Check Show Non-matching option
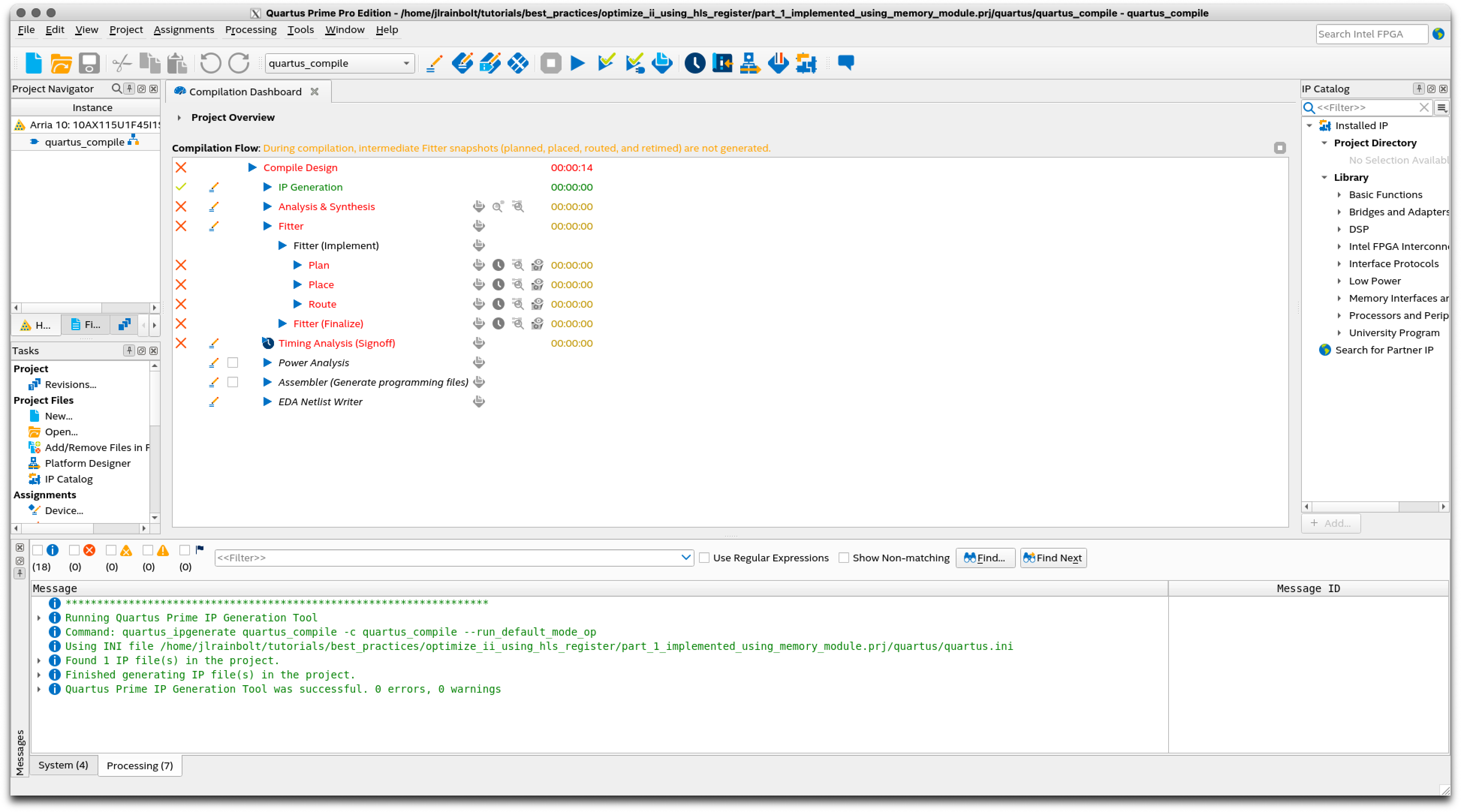 [x=843, y=557]
